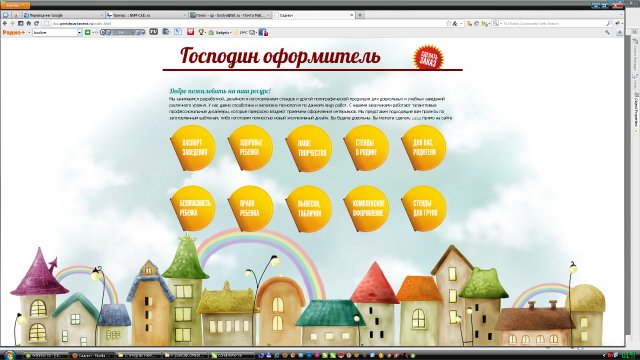Switch to the Google translator tab
The height and width of the screenshot is (360, 640).
pos(63,15)
